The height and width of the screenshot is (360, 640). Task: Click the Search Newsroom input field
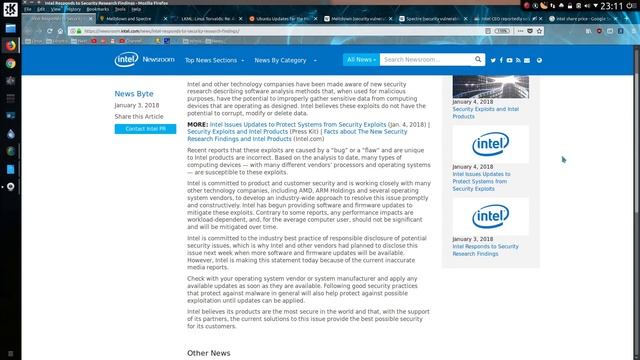(x=427, y=60)
